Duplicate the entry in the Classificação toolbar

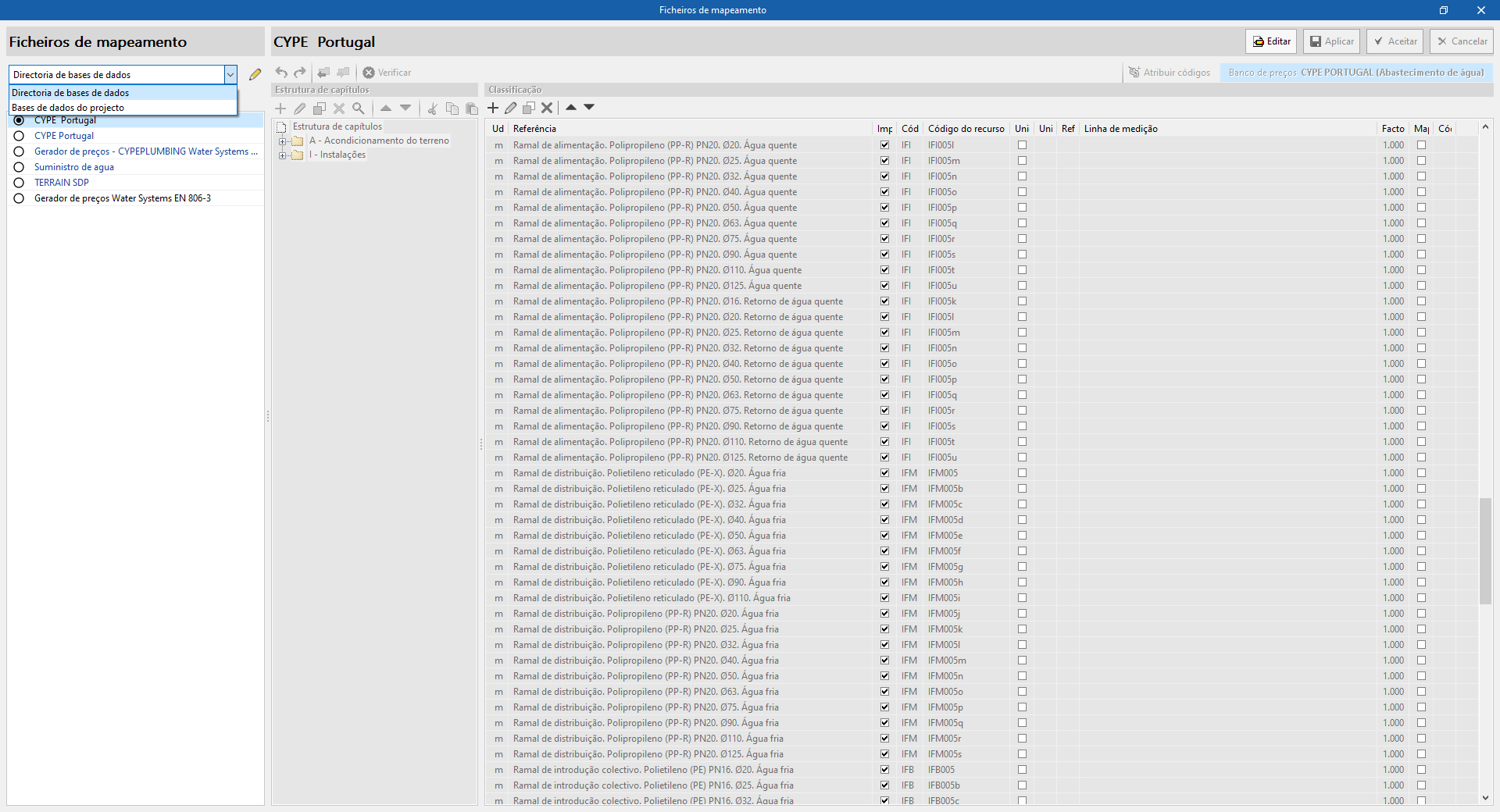point(529,108)
